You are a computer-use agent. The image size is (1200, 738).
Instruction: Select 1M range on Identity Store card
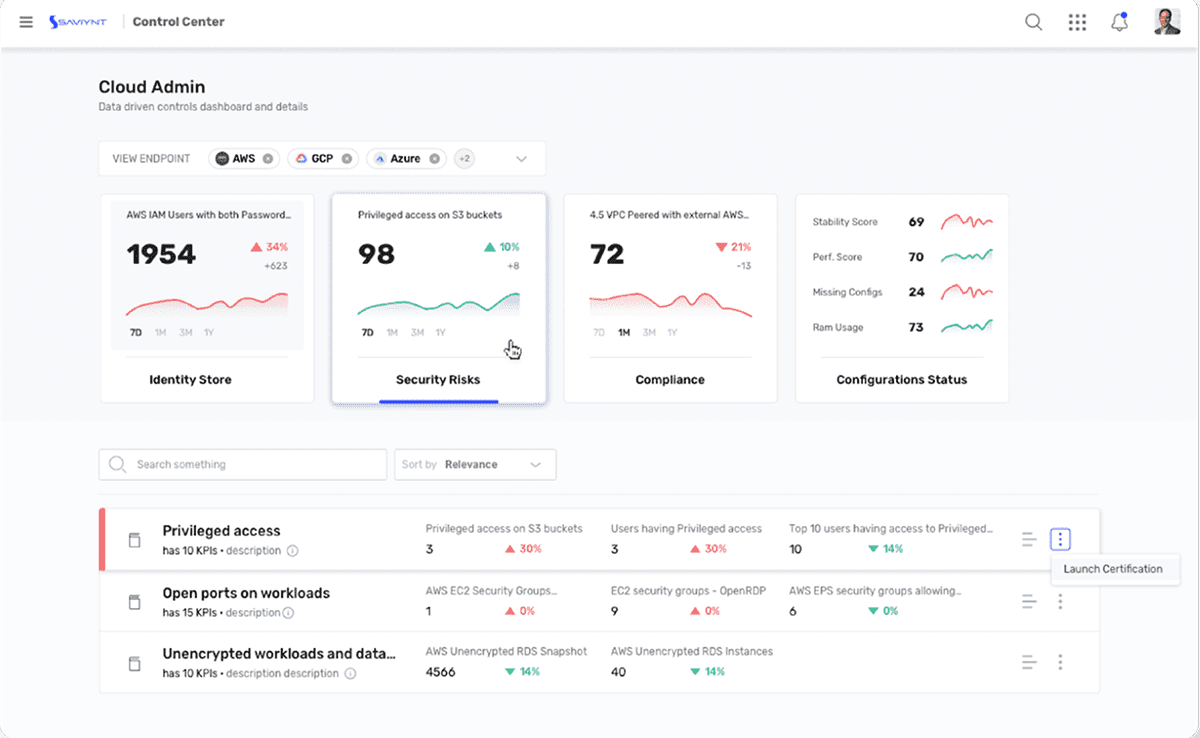[x=160, y=333]
